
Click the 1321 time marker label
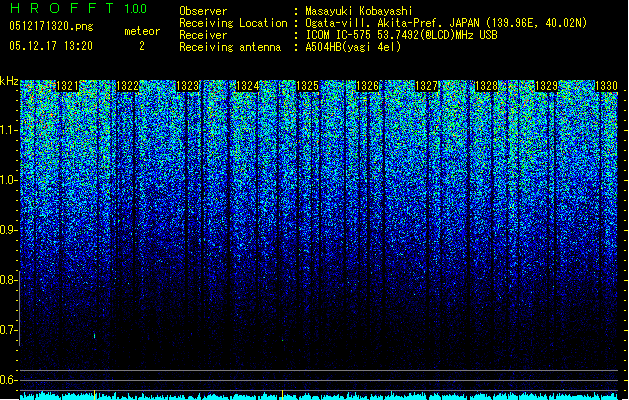67,86
